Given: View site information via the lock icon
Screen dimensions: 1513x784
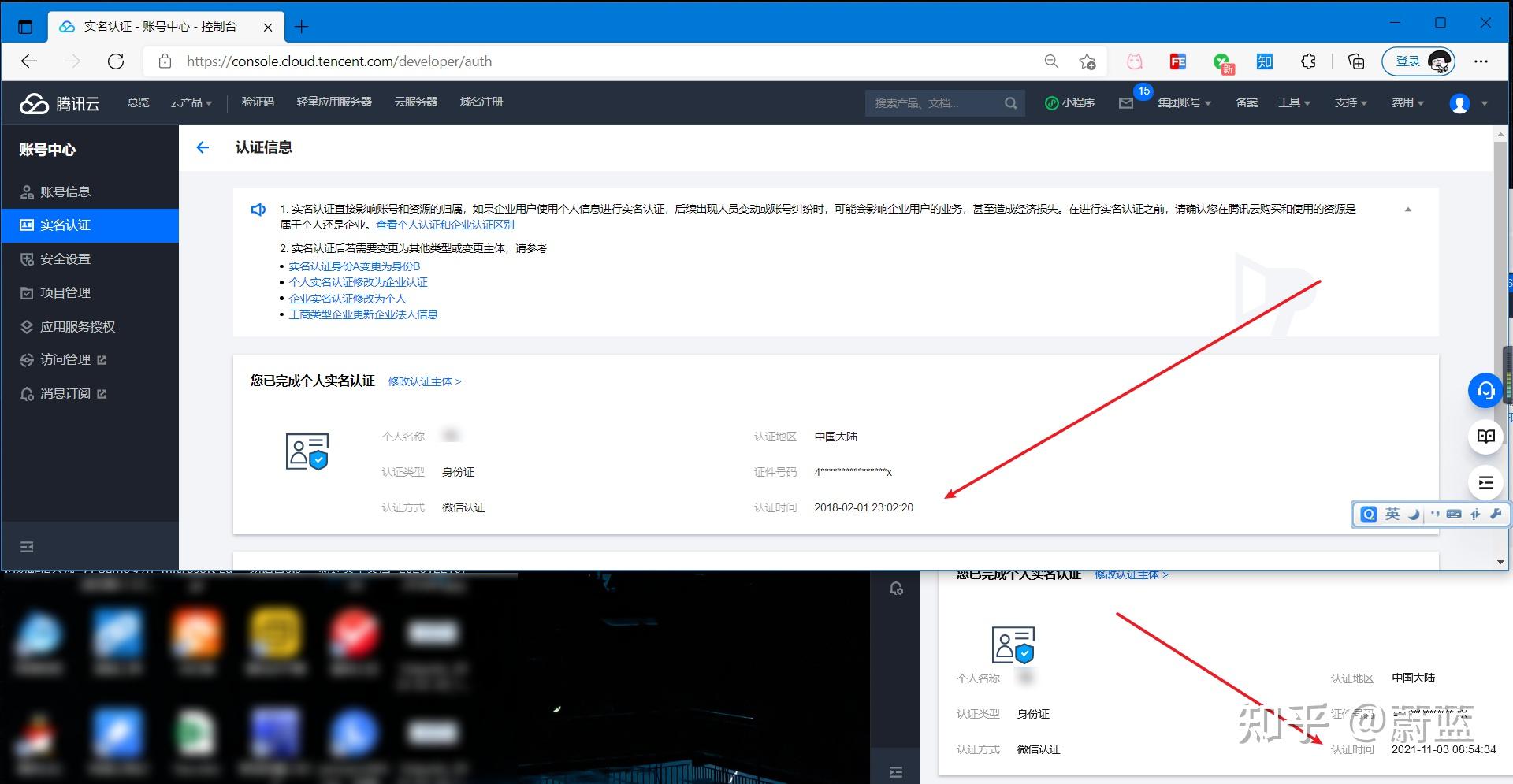Looking at the screenshot, I should [x=165, y=61].
